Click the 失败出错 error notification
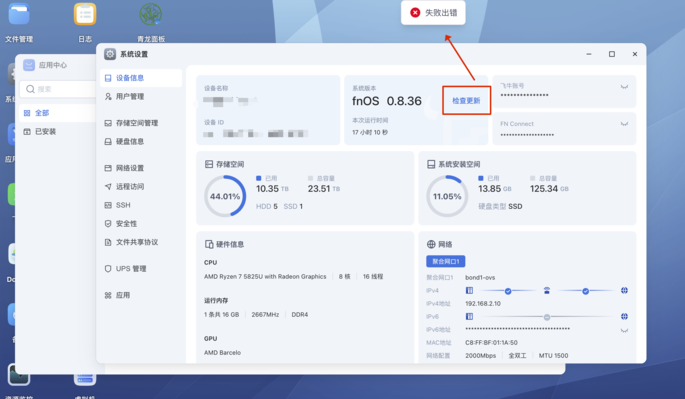 tap(433, 13)
